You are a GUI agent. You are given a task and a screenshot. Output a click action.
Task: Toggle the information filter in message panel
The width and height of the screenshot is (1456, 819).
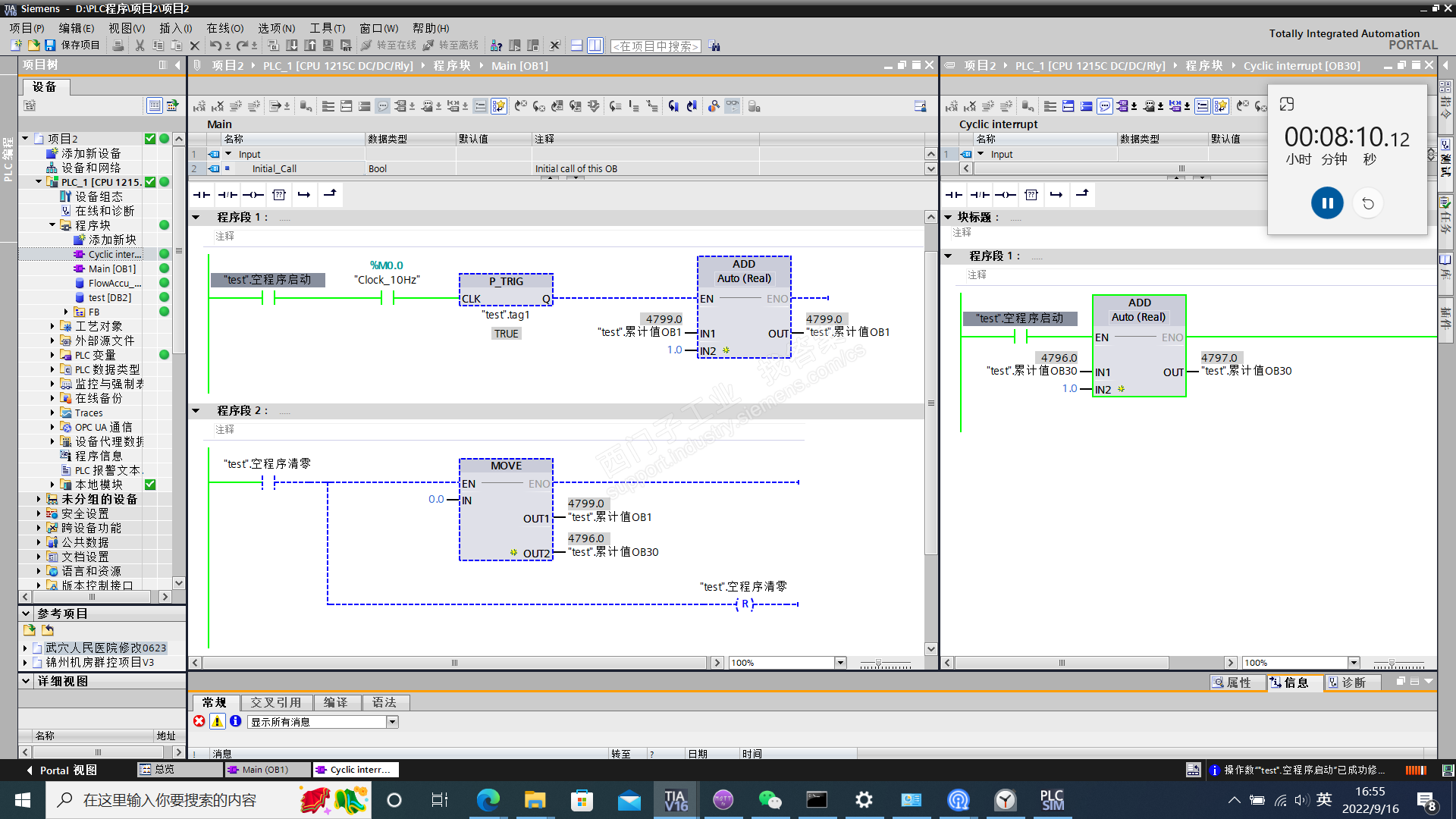tap(236, 721)
